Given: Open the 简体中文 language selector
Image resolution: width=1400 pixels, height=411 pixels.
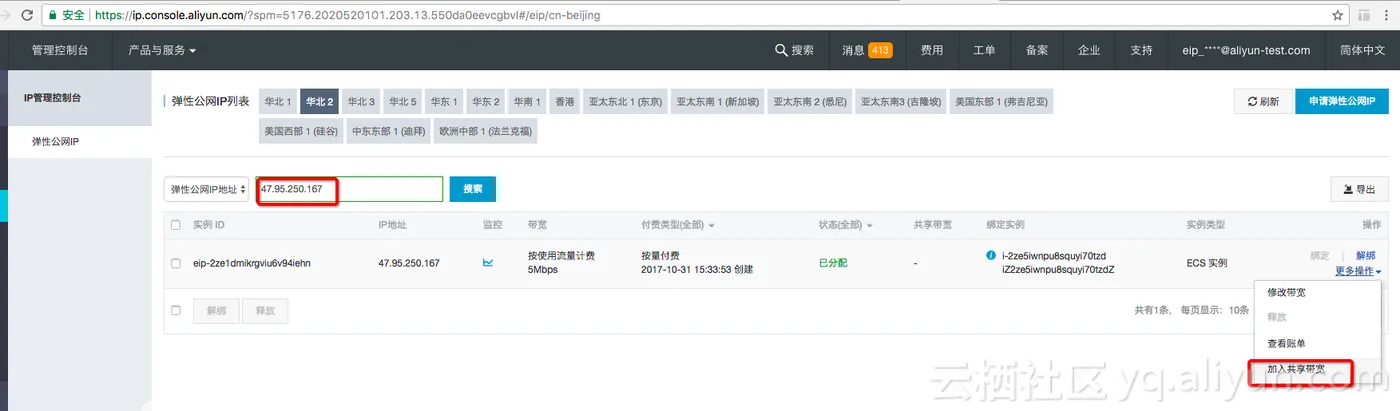Looking at the screenshot, I should [x=1362, y=50].
